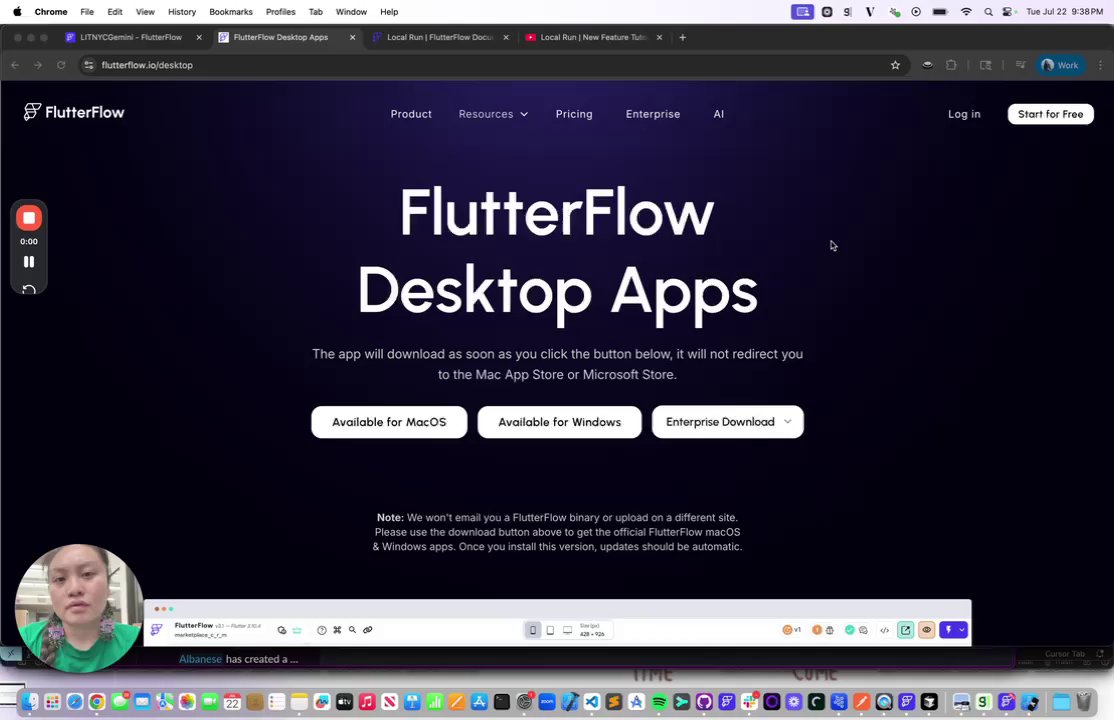Click the code view icon in app preview
This screenshot has width=1114, height=720.
[885, 630]
